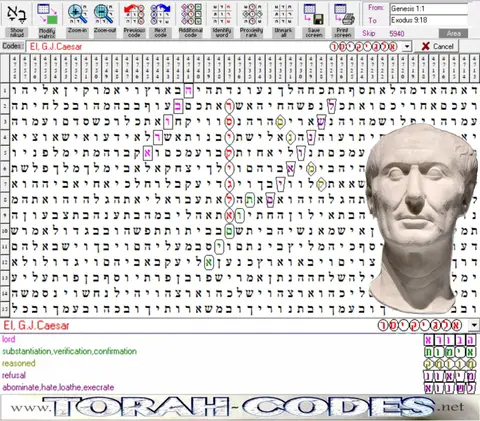
Task: Expand the lower El, G.J.Caesar dropdown arrow
Action: click(474, 325)
